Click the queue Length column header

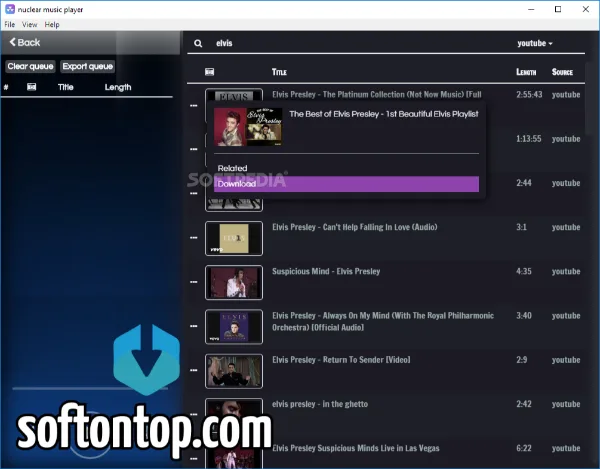click(x=118, y=87)
